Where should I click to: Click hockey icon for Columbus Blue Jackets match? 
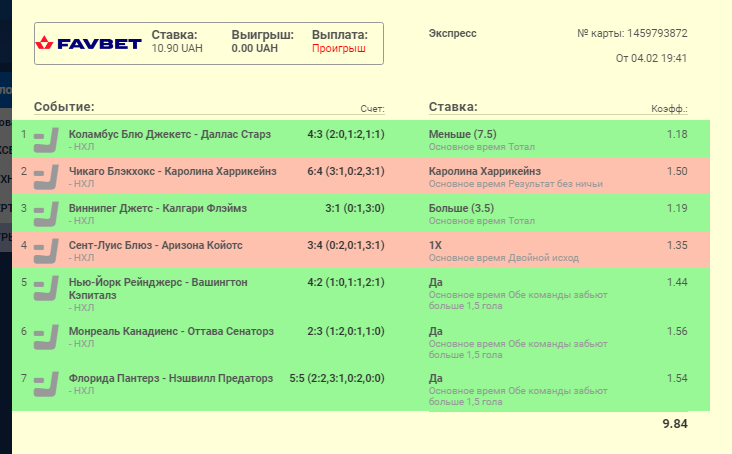(x=45, y=140)
